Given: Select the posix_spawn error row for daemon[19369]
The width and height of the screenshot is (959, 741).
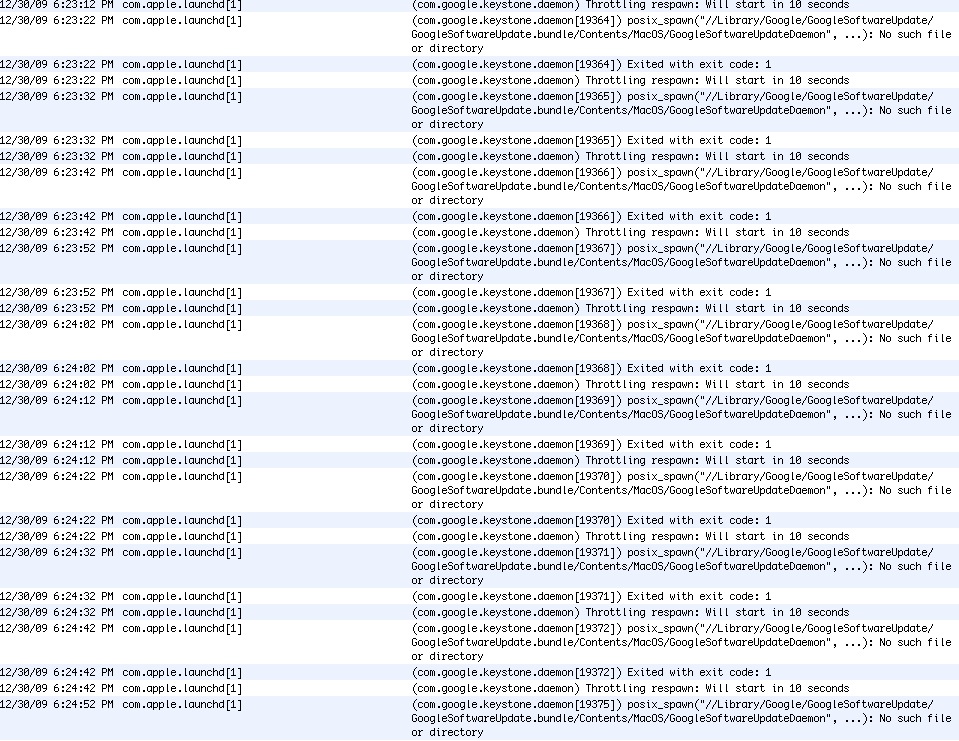Looking at the screenshot, I should tap(480, 413).
